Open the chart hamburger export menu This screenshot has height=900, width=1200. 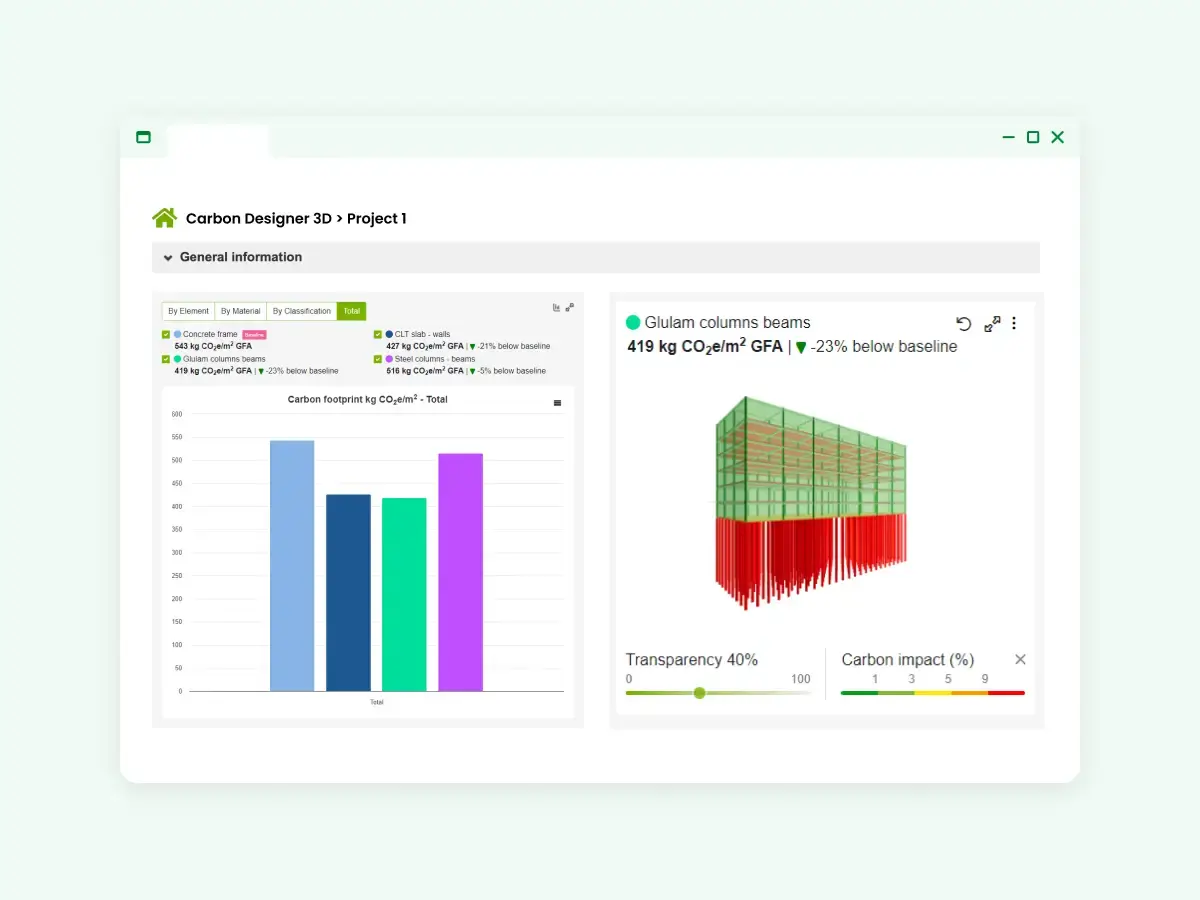tap(557, 403)
